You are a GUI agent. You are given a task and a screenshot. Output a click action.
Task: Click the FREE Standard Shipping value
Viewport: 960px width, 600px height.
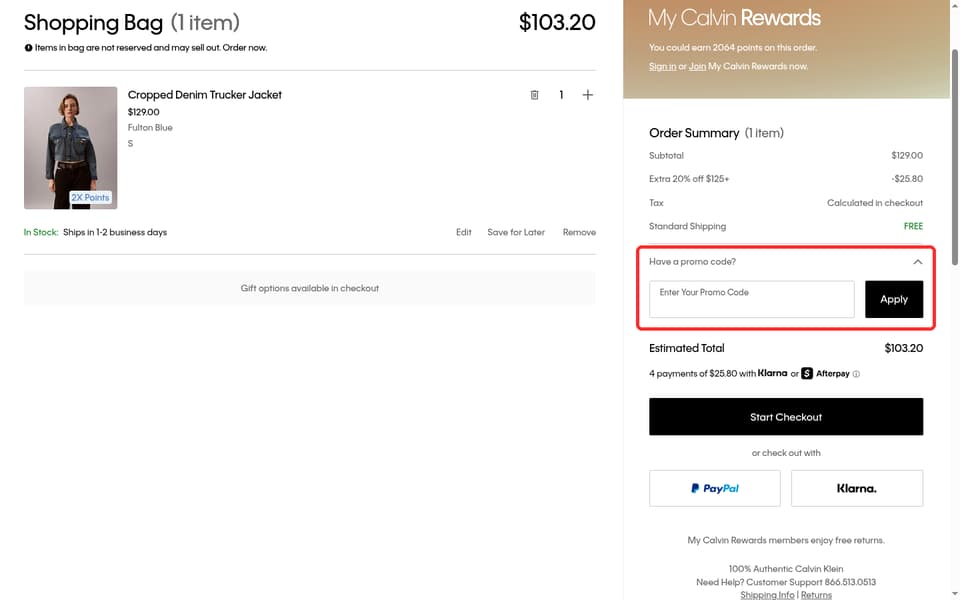tap(913, 227)
